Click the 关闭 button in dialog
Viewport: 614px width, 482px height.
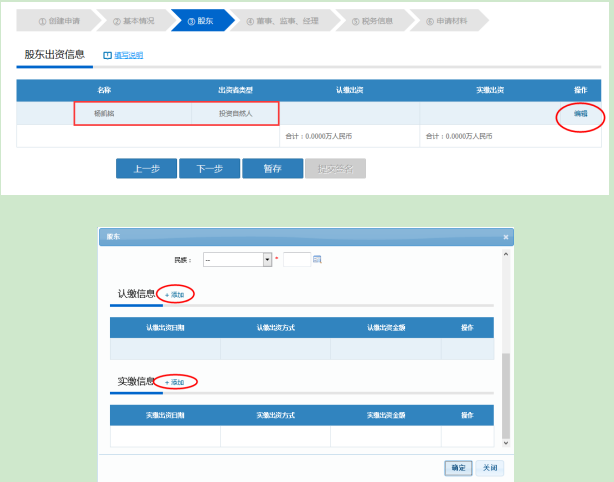pyautogui.click(x=489, y=468)
